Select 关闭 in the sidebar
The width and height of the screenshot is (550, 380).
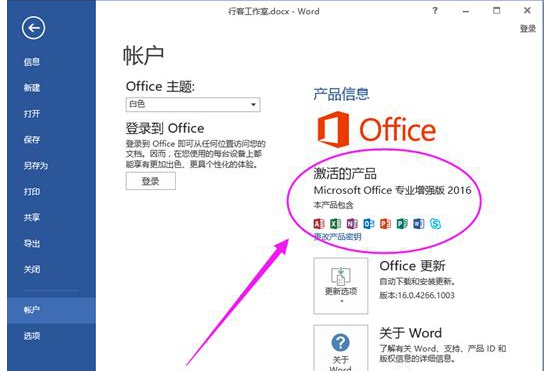pyautogui.click(x=32, y=269)
